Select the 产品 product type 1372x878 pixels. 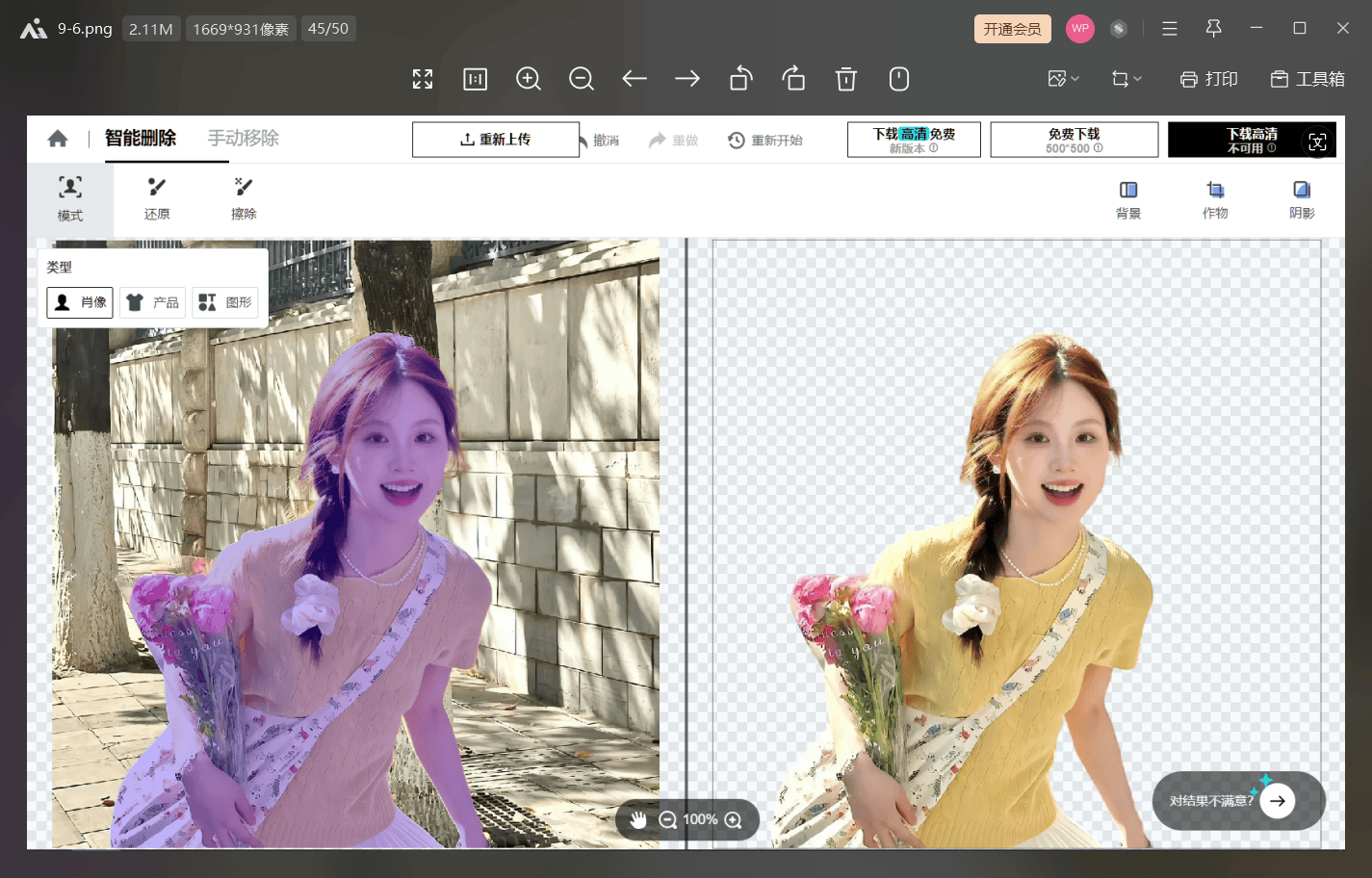152,301
